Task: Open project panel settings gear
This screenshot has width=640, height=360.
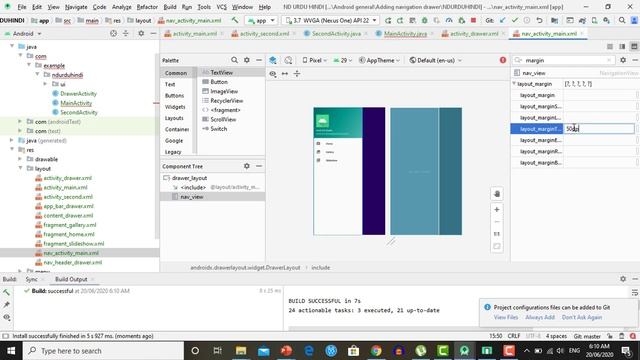Action: coord(141,33)
